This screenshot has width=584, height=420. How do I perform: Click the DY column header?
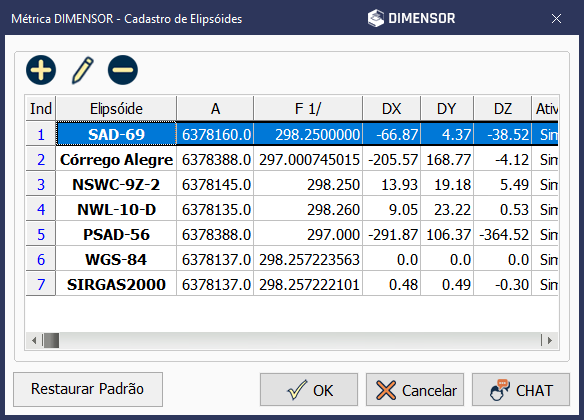point(447,109)
